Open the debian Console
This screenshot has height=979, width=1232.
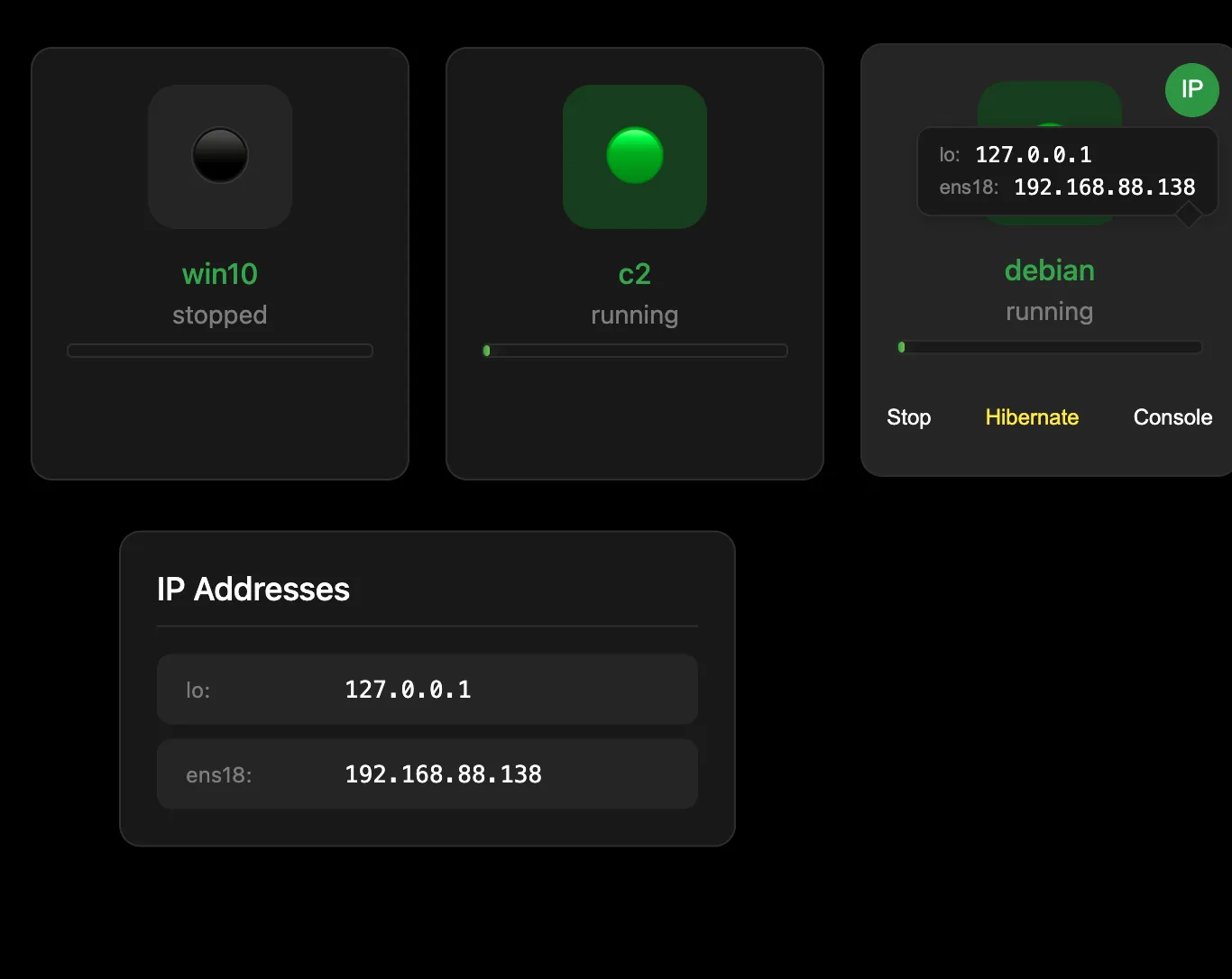1172,417
